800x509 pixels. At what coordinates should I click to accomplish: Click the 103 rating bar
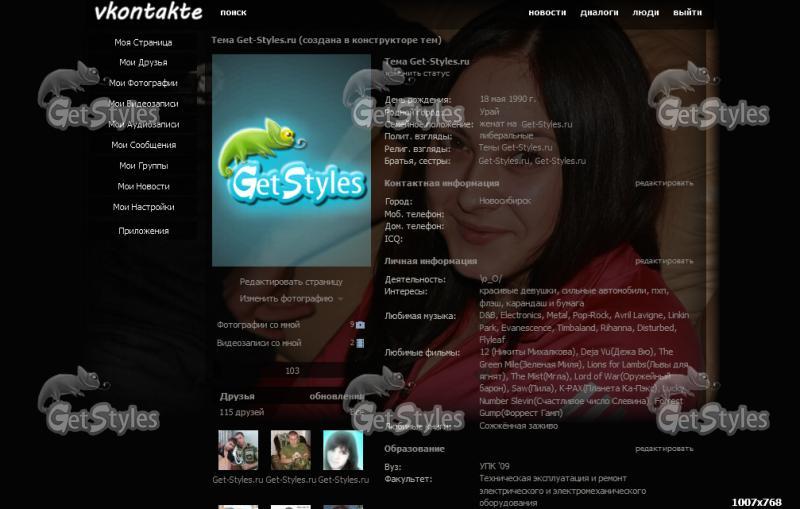click(292, 371)
